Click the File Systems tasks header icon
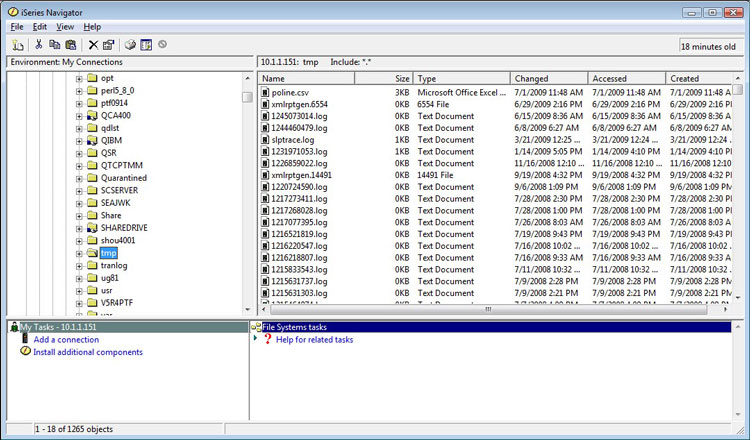 [256, 327]
